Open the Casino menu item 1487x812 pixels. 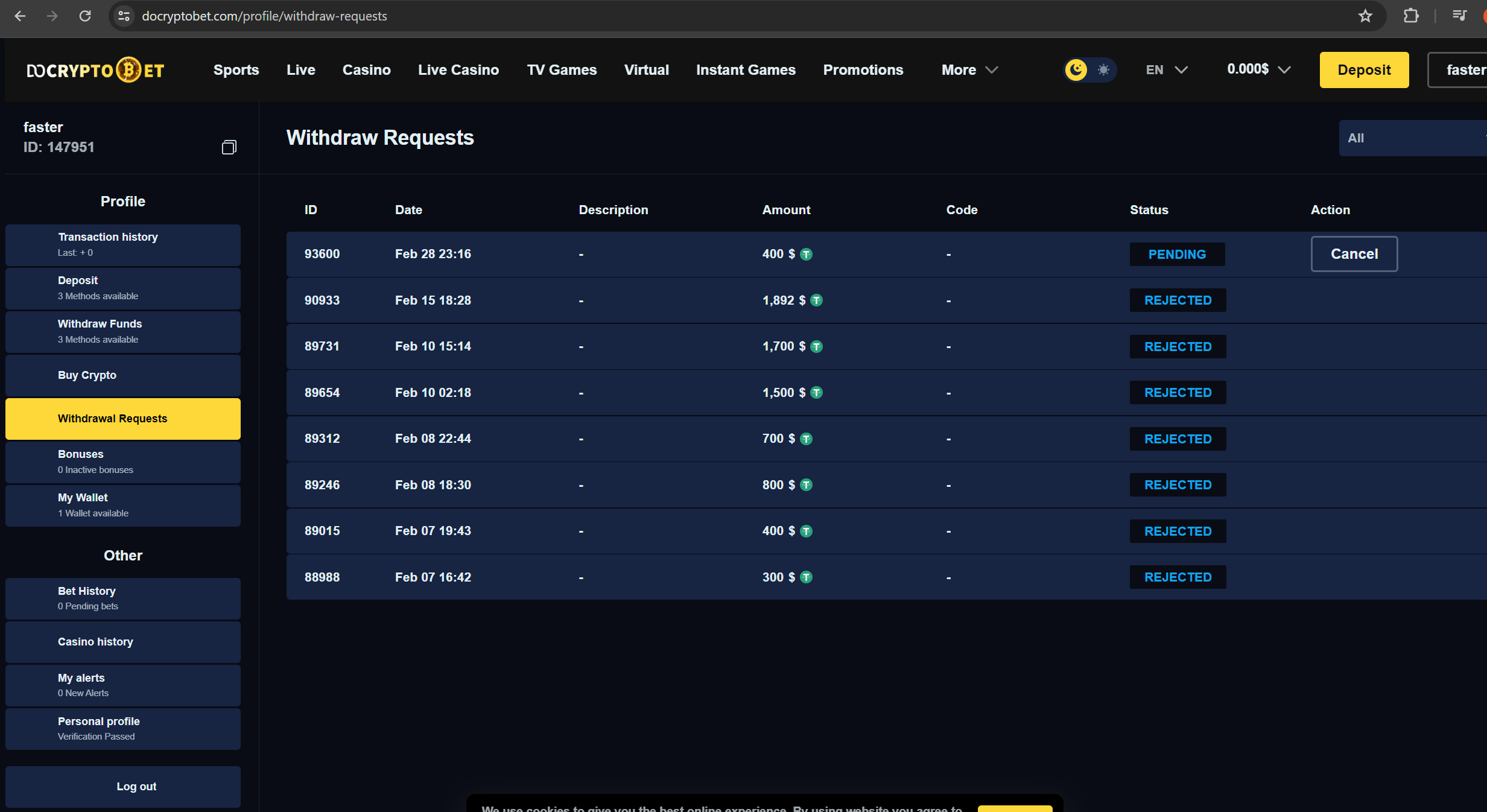point(367,70)
